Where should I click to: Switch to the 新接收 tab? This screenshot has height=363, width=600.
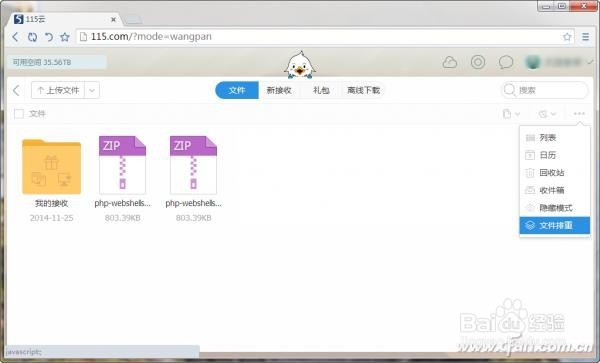coord(279,91)
